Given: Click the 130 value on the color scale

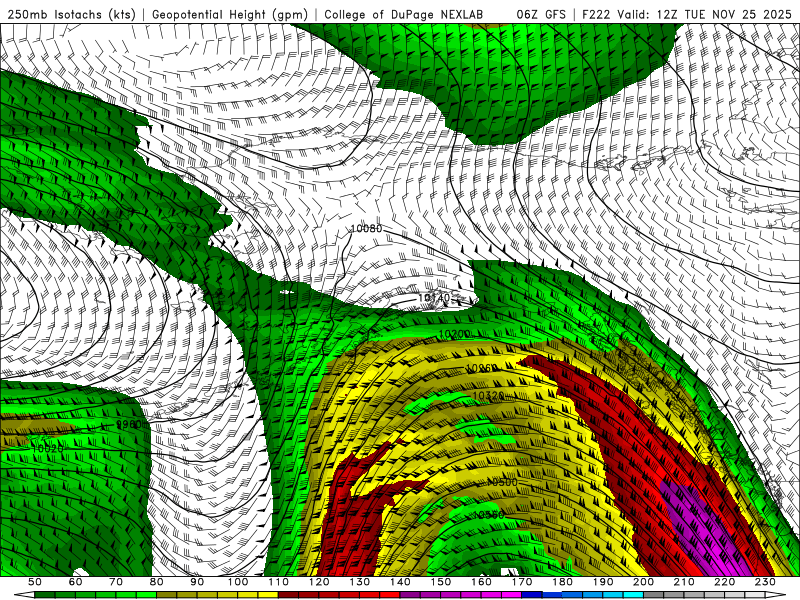Looking at the screenshot, I should [x=360, y=582].
